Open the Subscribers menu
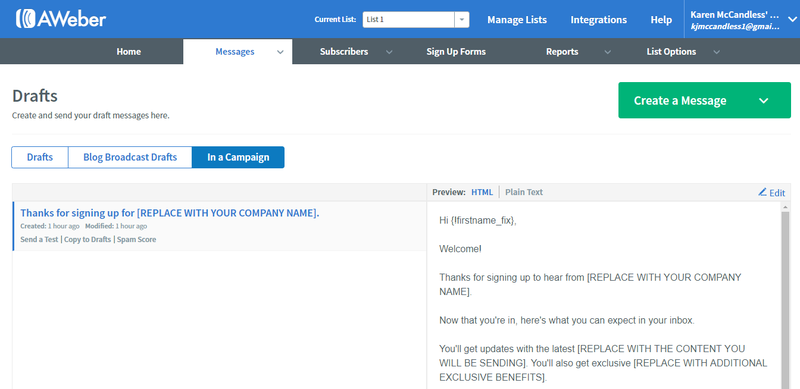Image resolution: width=800 pixels, height=389 pixels. click(x=344, y=52)
